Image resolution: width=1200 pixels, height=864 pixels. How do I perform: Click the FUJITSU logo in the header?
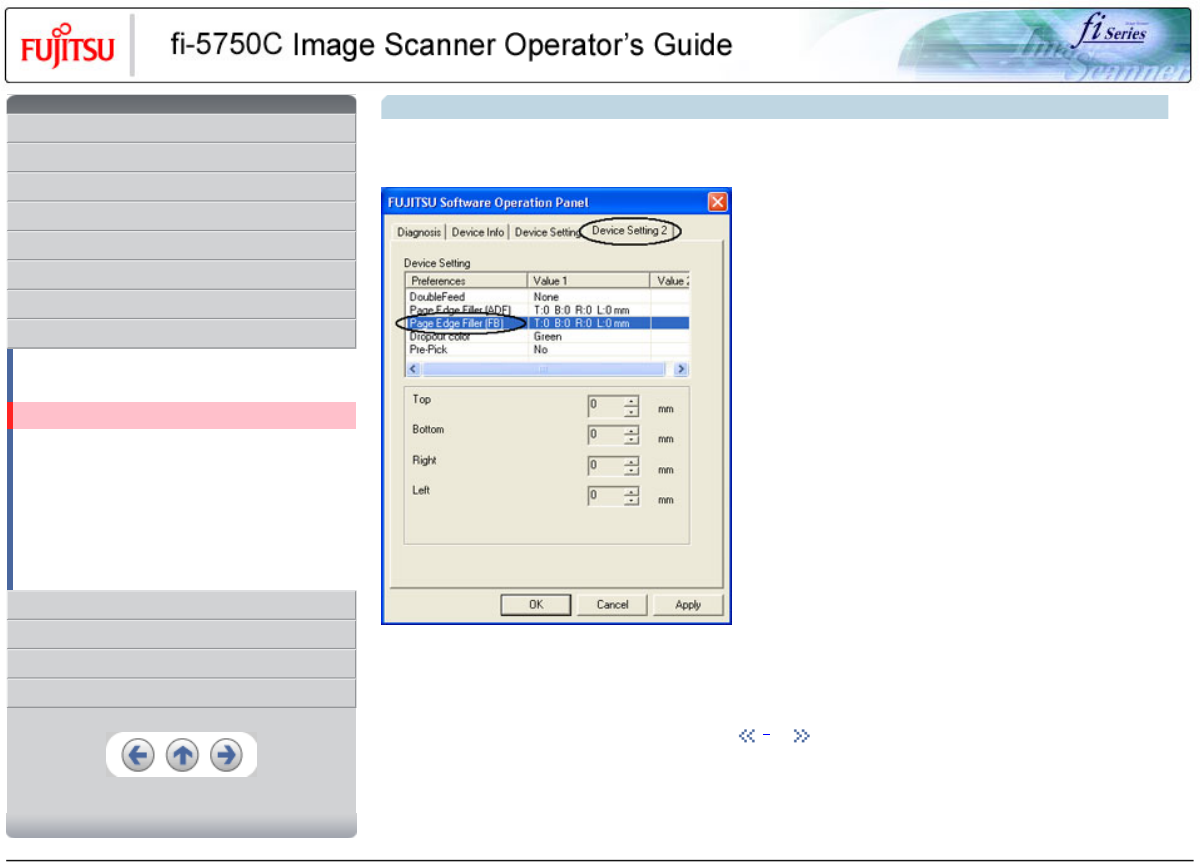[68, 48]
